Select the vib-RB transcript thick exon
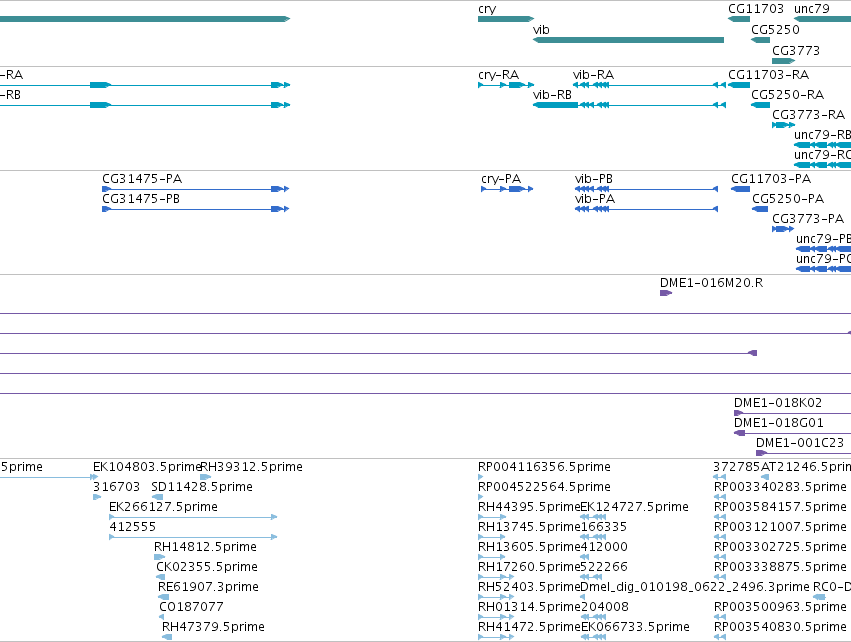The width and height of the screenshot is (851, 642). [x=556, y=105]
